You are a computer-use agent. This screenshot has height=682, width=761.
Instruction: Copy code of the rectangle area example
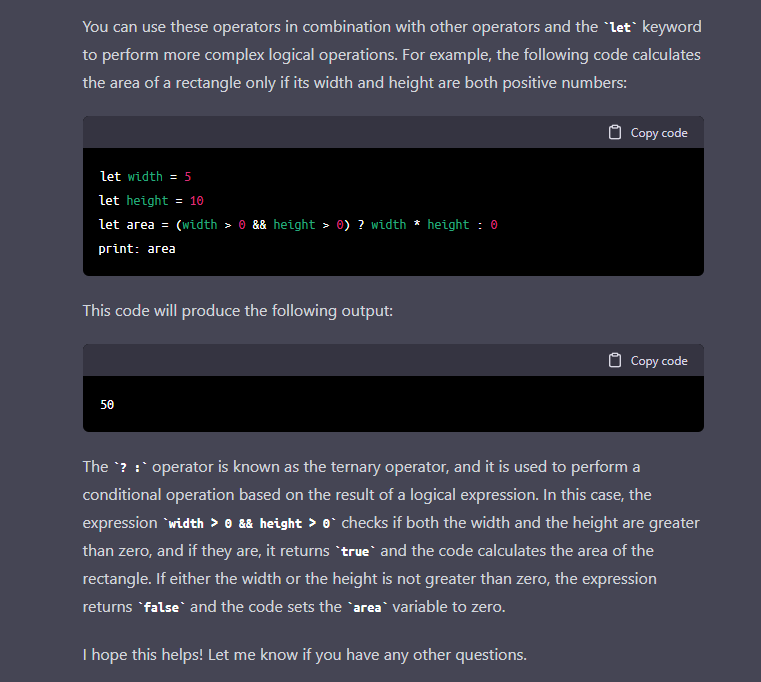tap(648, 133)
